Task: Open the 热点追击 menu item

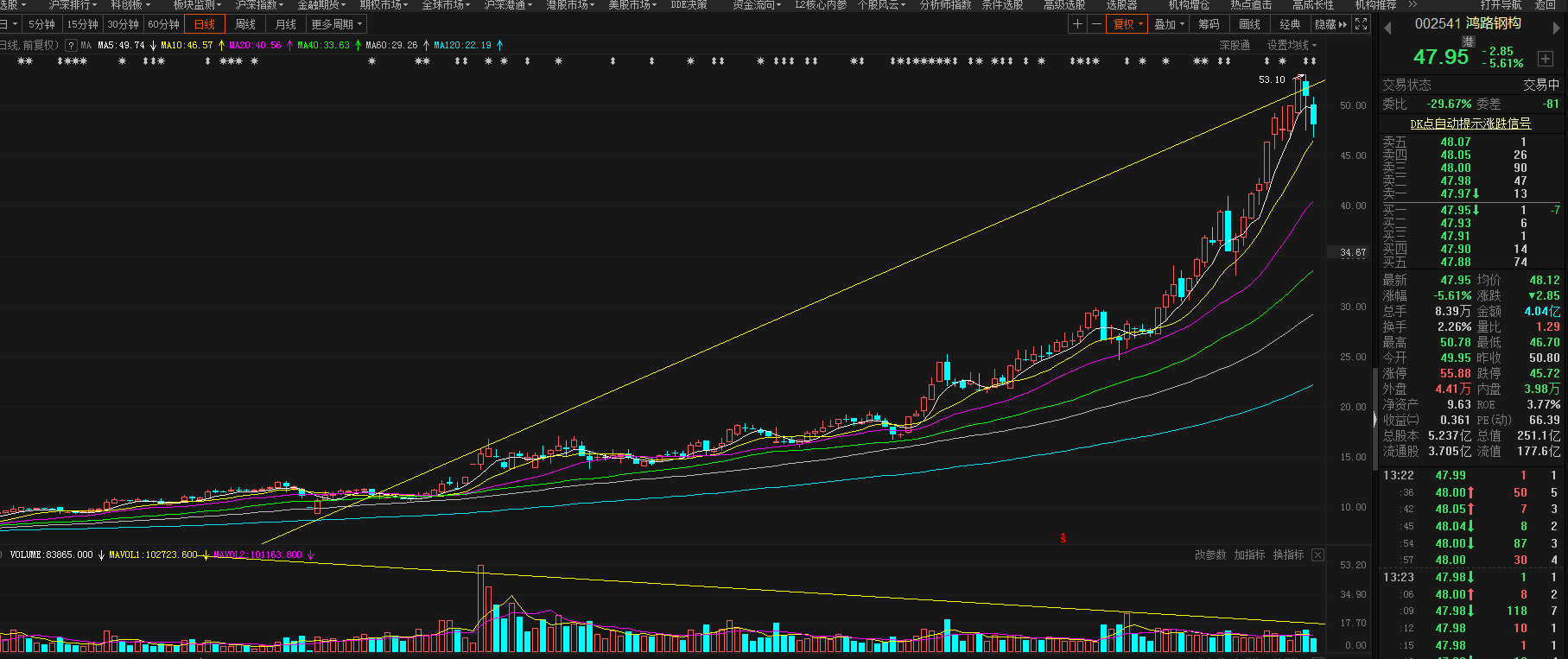Action: tap(1251, 5)
